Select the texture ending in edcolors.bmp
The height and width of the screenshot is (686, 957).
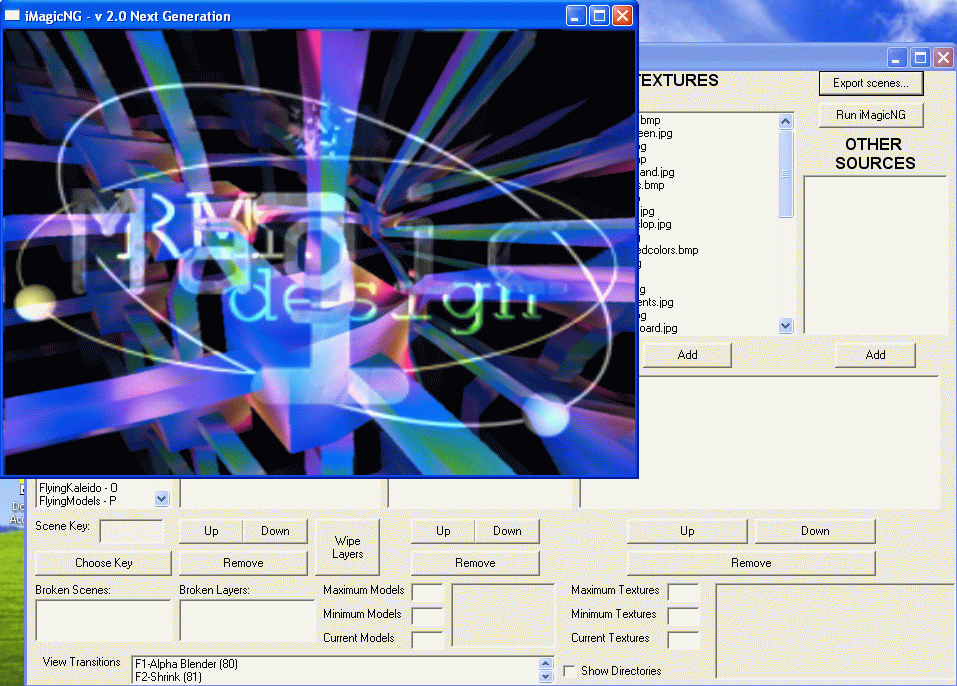pyautogui.click(x=668, y=250)
